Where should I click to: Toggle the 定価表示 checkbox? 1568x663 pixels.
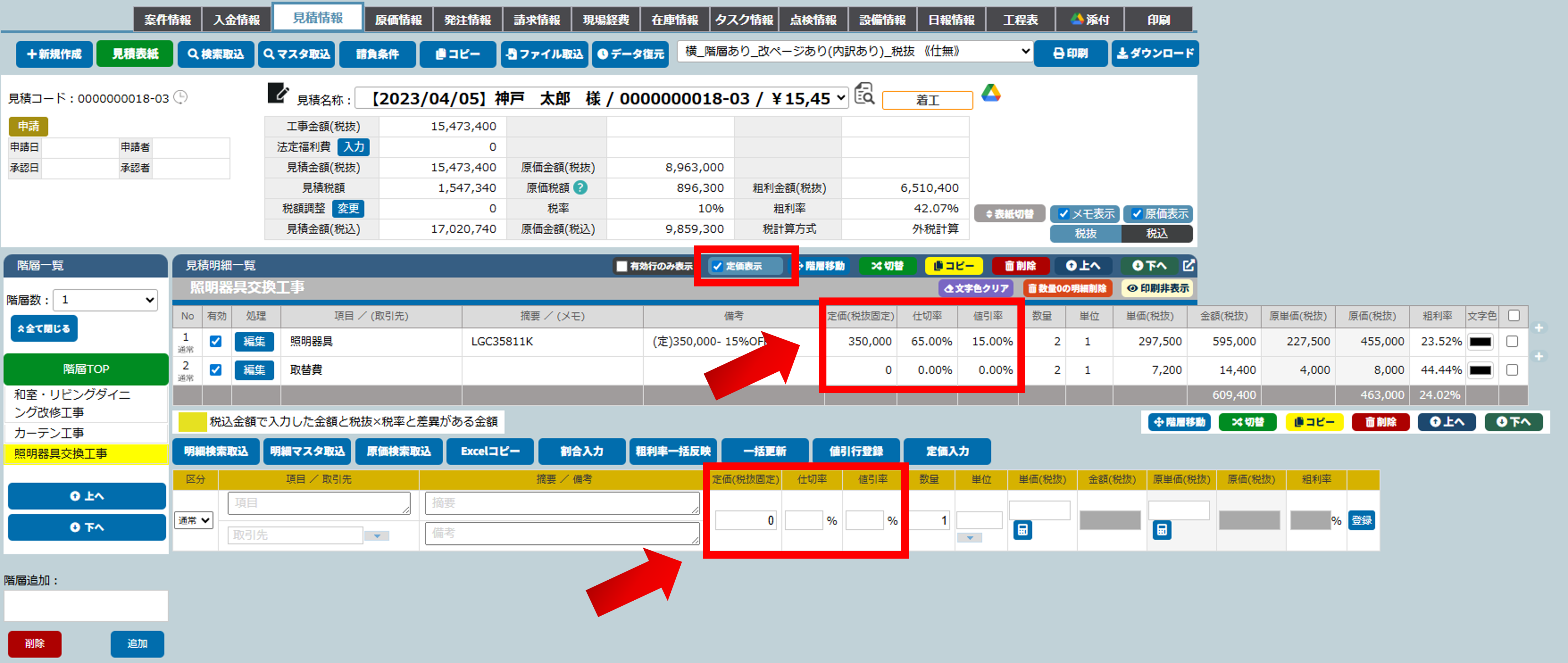click(x=718, y=266)
